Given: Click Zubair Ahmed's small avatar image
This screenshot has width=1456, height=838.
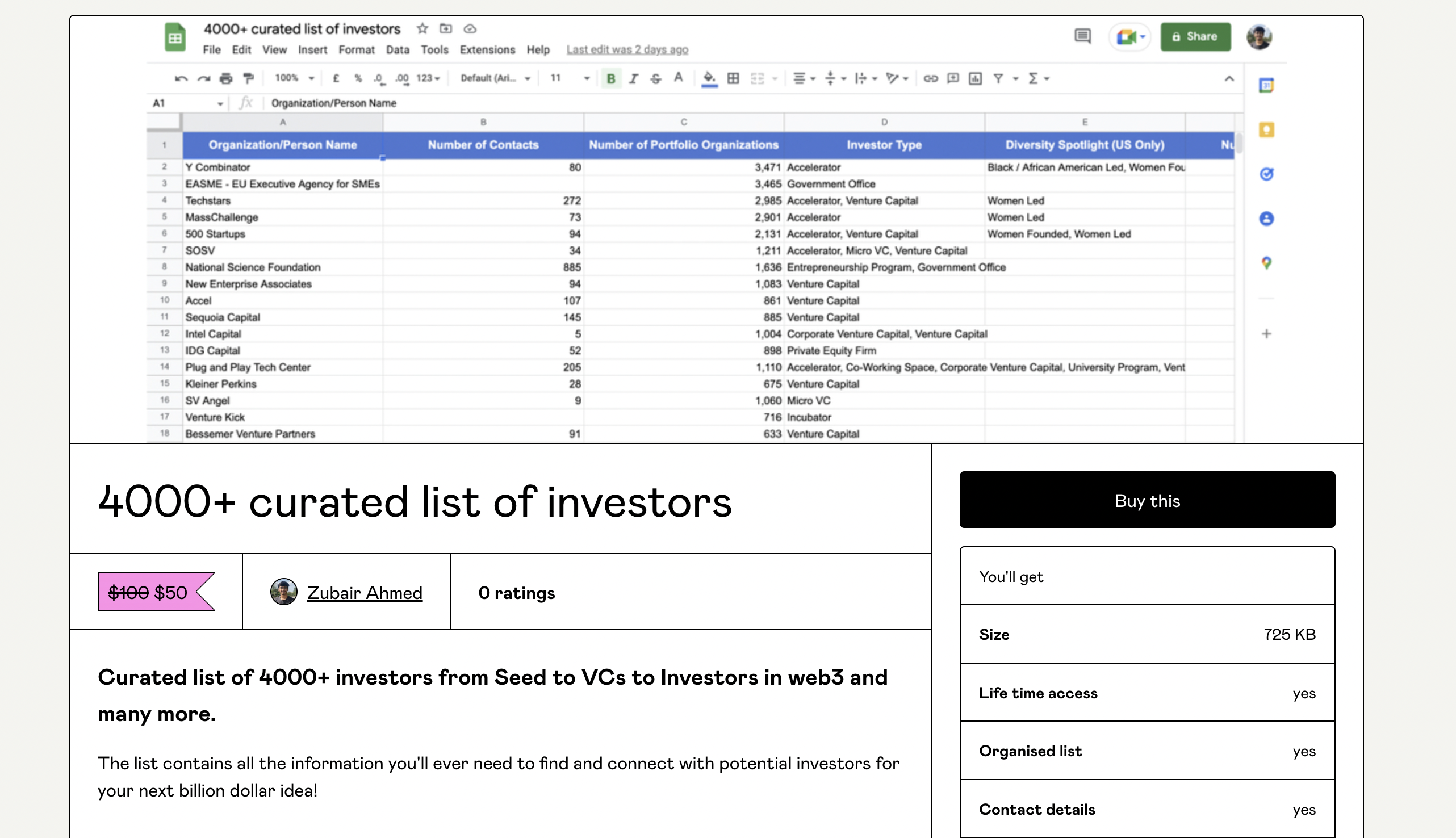Looking at the screenshot, I should click(284, 592).
